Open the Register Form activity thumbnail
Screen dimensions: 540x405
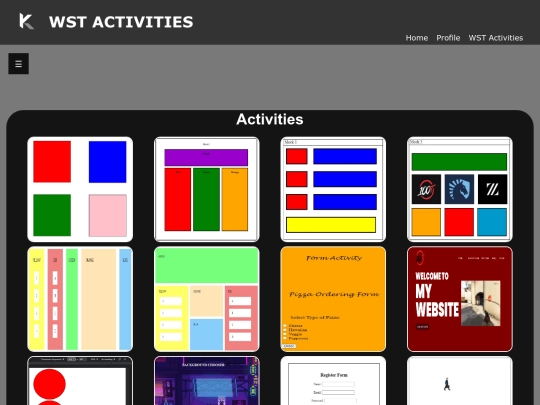tap(333, 381)
